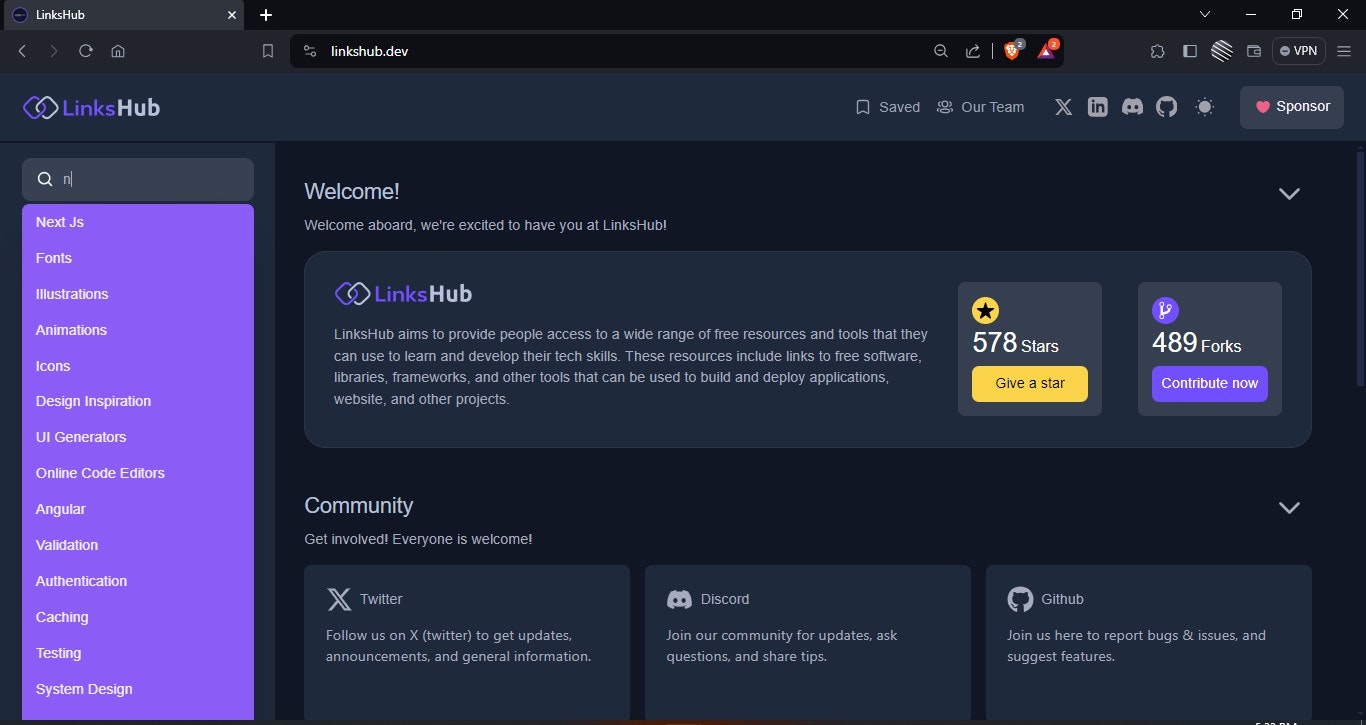
Task: Click the search magnifier icon in sidebar
Action: 45,179
